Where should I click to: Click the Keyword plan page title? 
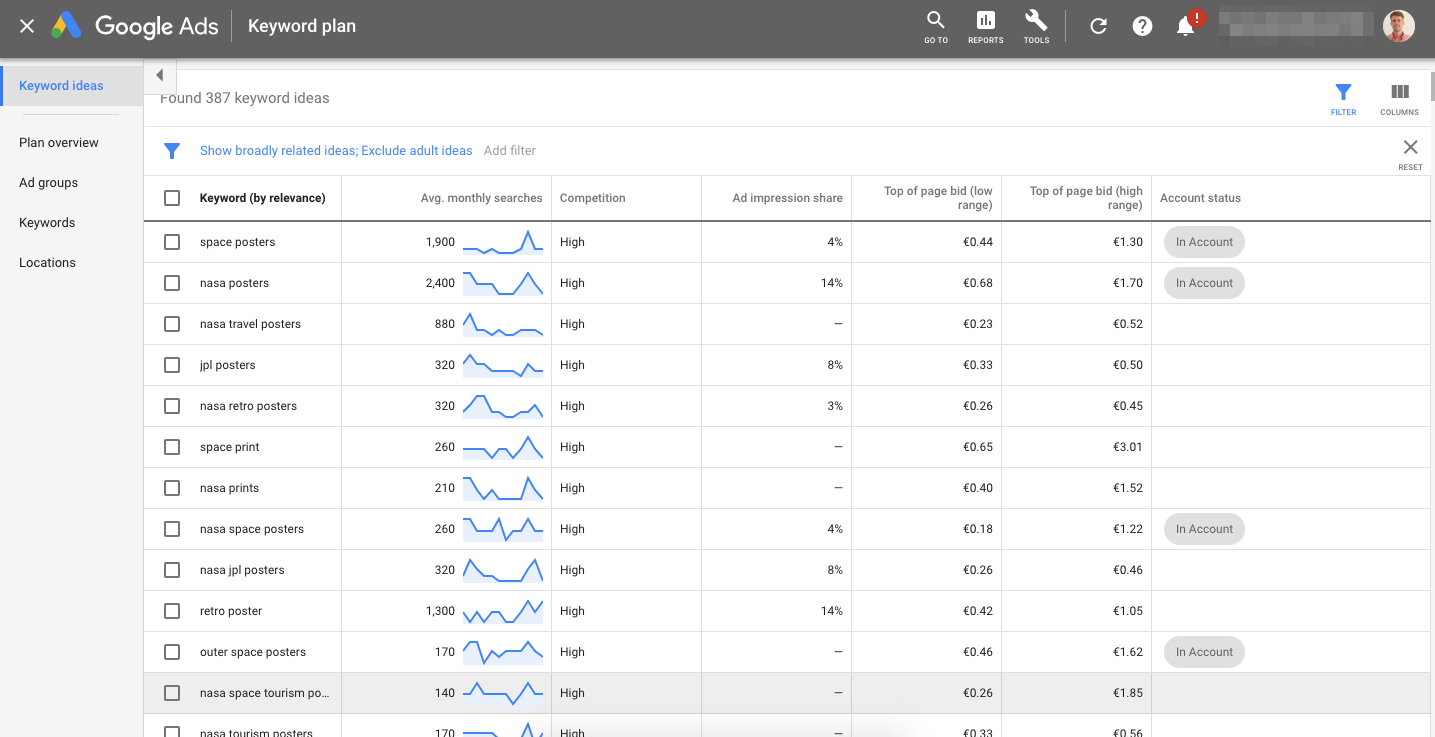[x=301, y=26]
